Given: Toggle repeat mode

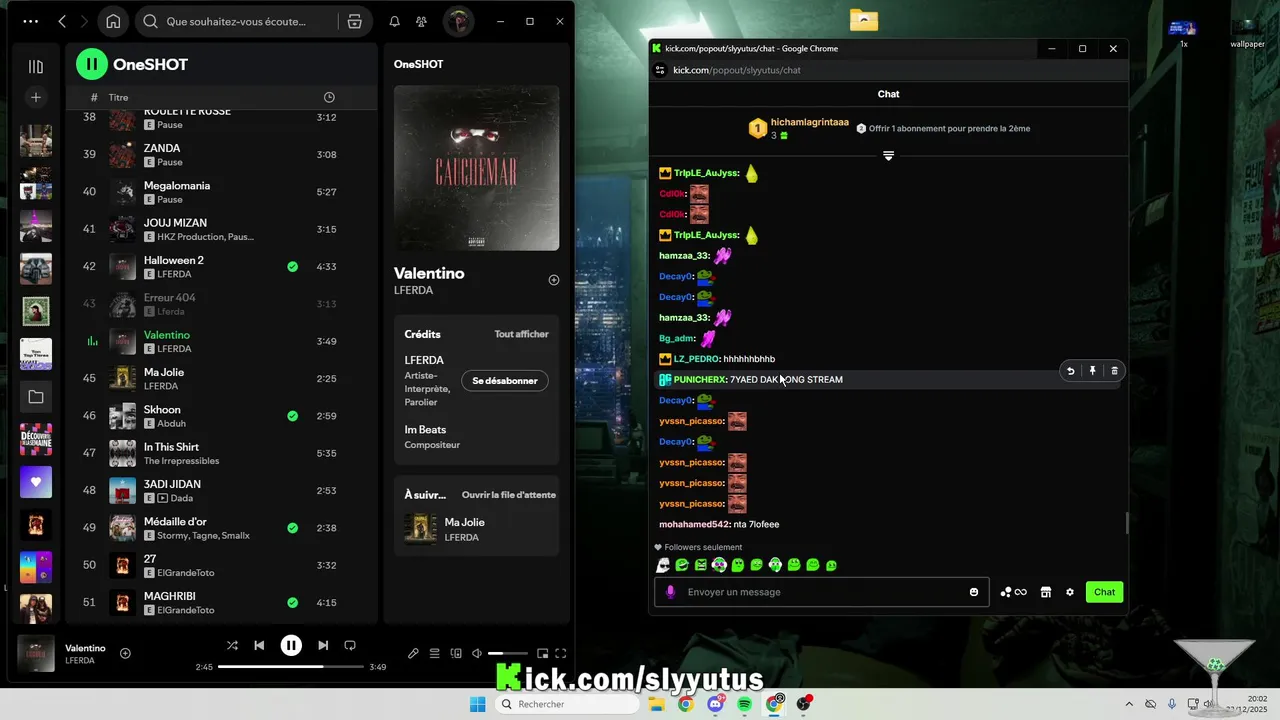Looking at the screenshot, I should click(x=350, y=646).
